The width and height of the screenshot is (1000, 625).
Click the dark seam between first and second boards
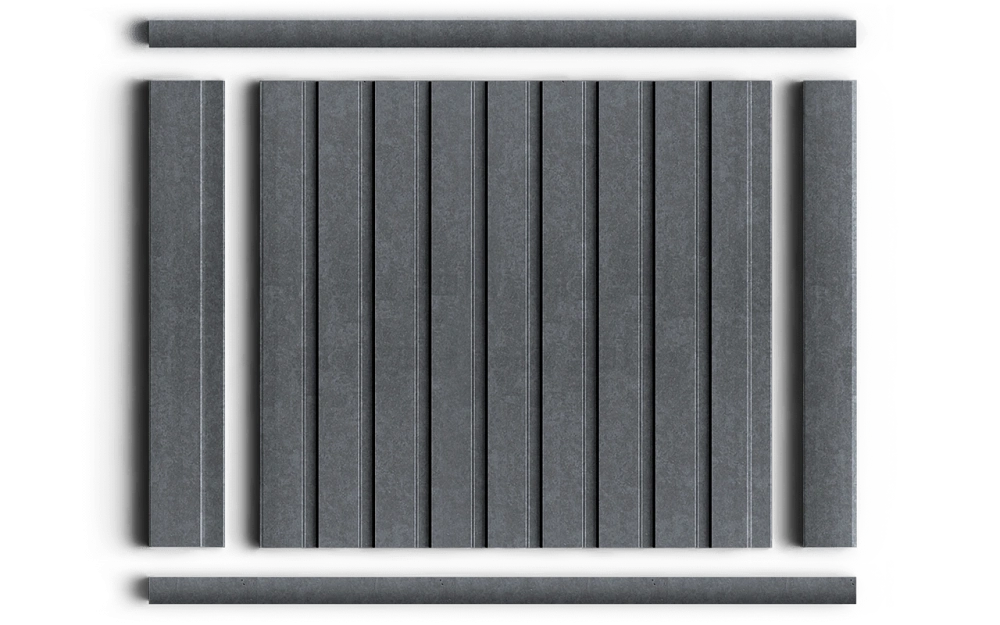pyautogui.click(x=318, y=314)
